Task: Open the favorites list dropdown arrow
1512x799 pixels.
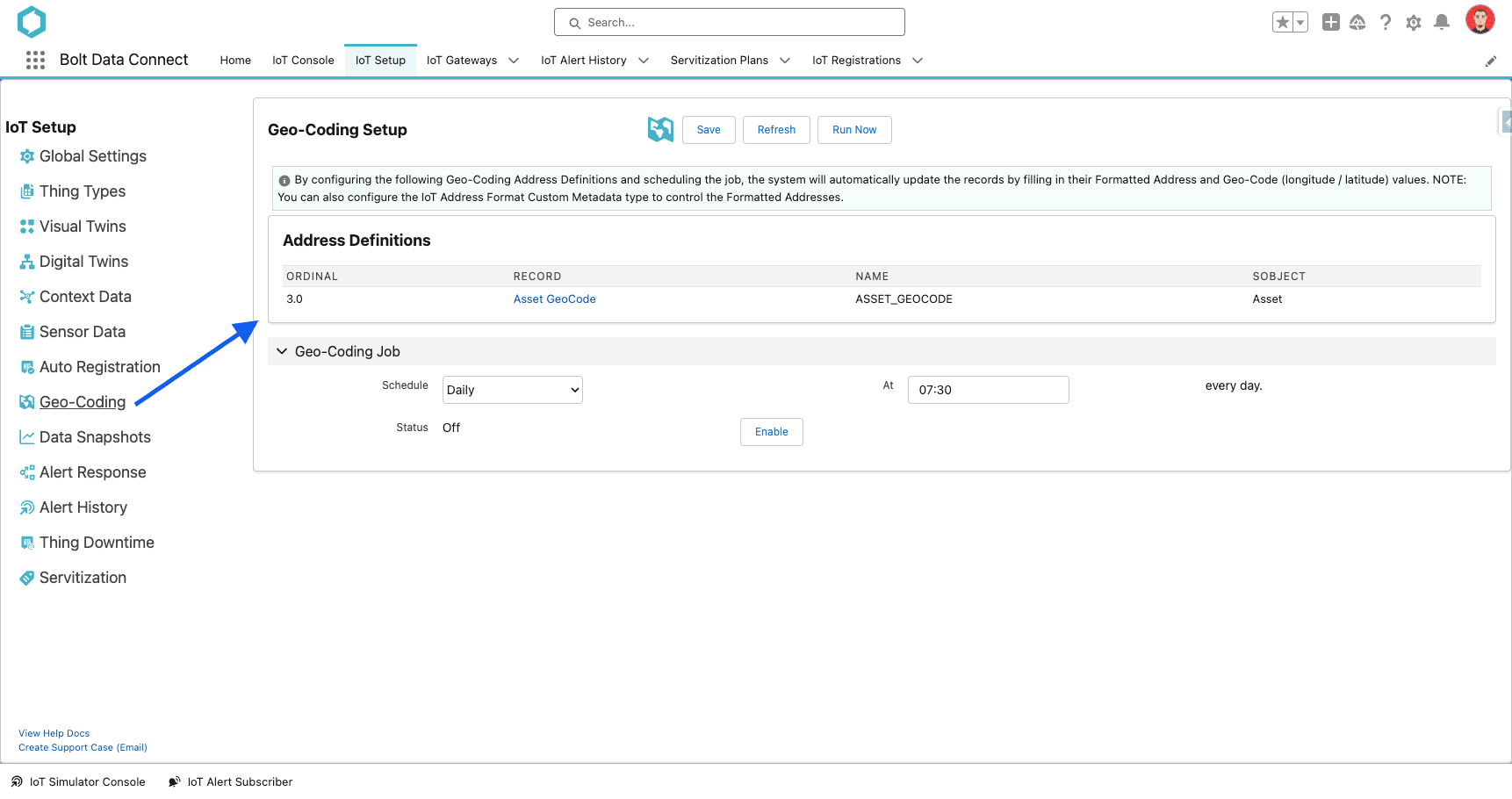Action: (x=1300, y=23)
